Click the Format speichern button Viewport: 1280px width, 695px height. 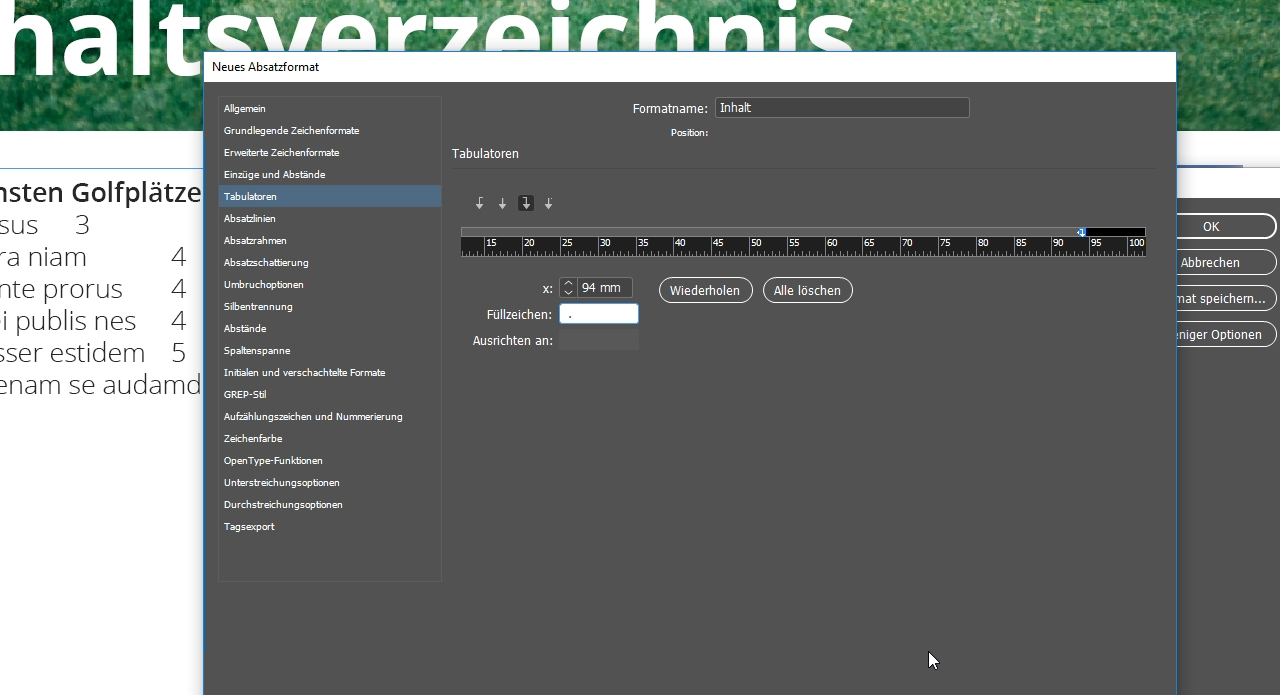pos(1226,298)
